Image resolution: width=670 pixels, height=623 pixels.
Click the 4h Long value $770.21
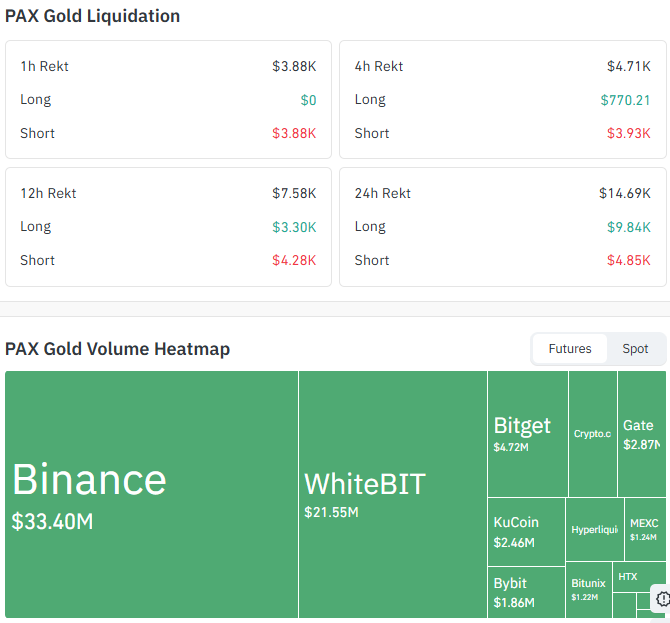pos(625,100)
